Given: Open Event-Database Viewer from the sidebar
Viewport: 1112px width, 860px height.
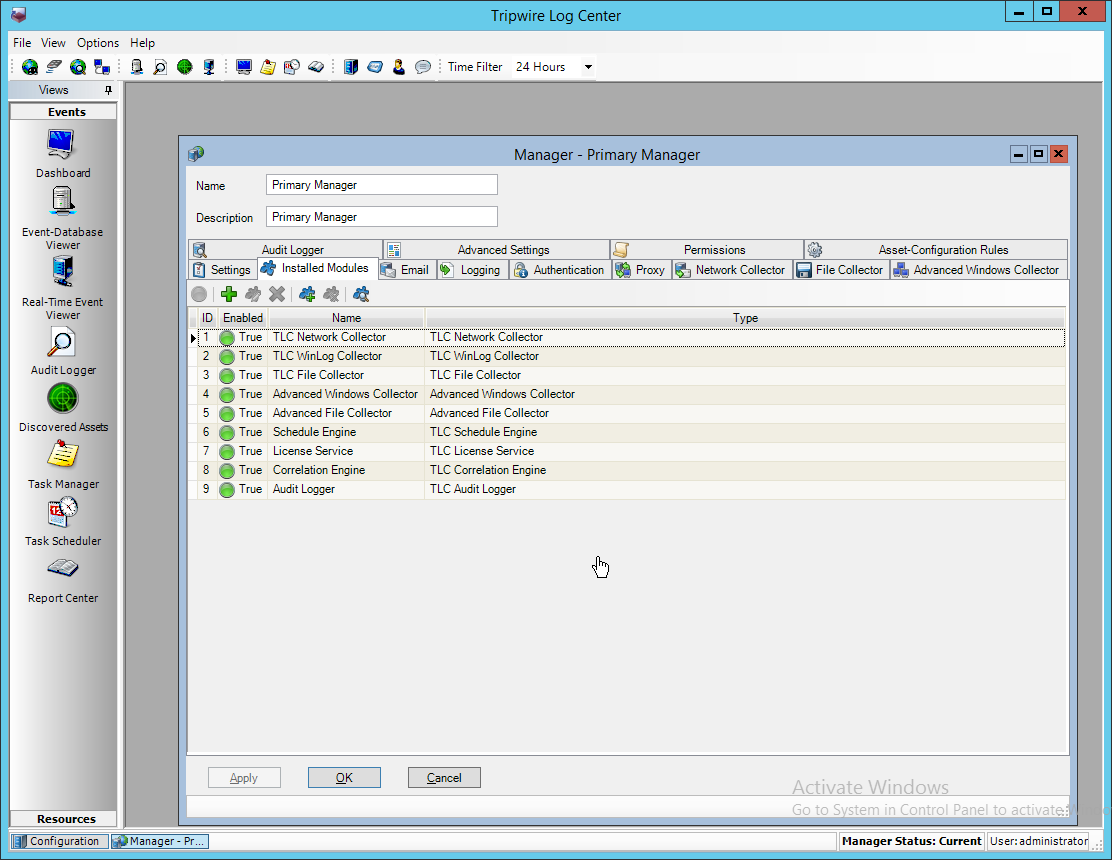Looking at the screenshot, I should pos(62,218).
